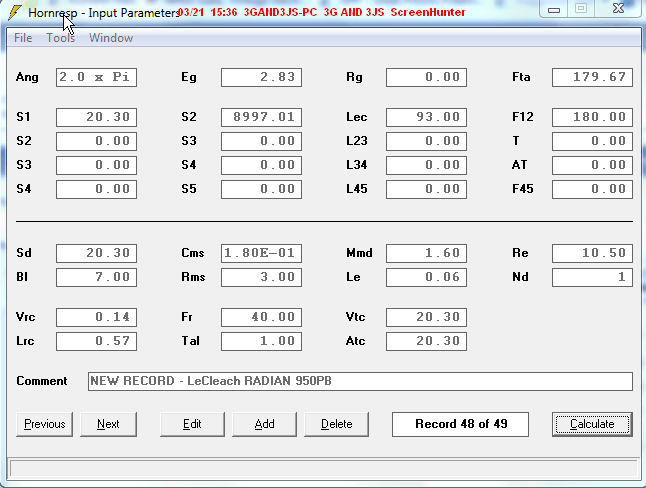Click the Le field showing 0.06
646x488 pixels.
pyautogui.click(x=426, y=277)
